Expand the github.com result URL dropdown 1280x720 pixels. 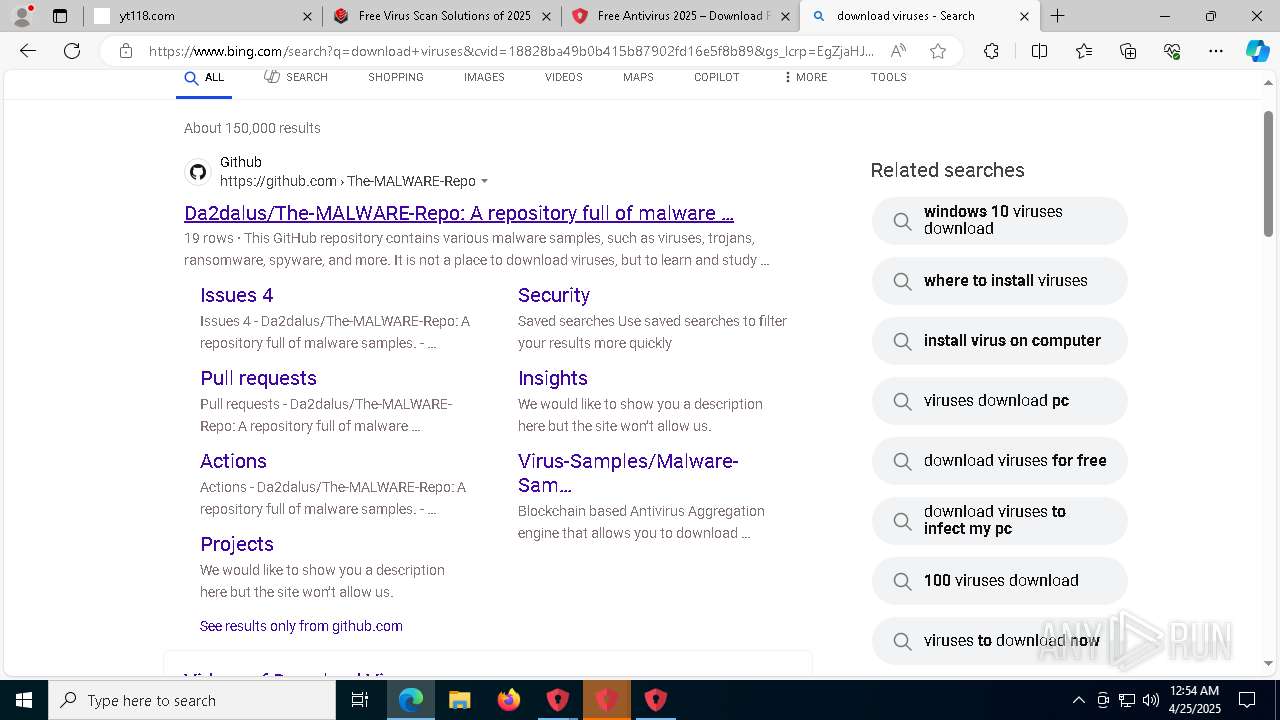click(485, 181)
